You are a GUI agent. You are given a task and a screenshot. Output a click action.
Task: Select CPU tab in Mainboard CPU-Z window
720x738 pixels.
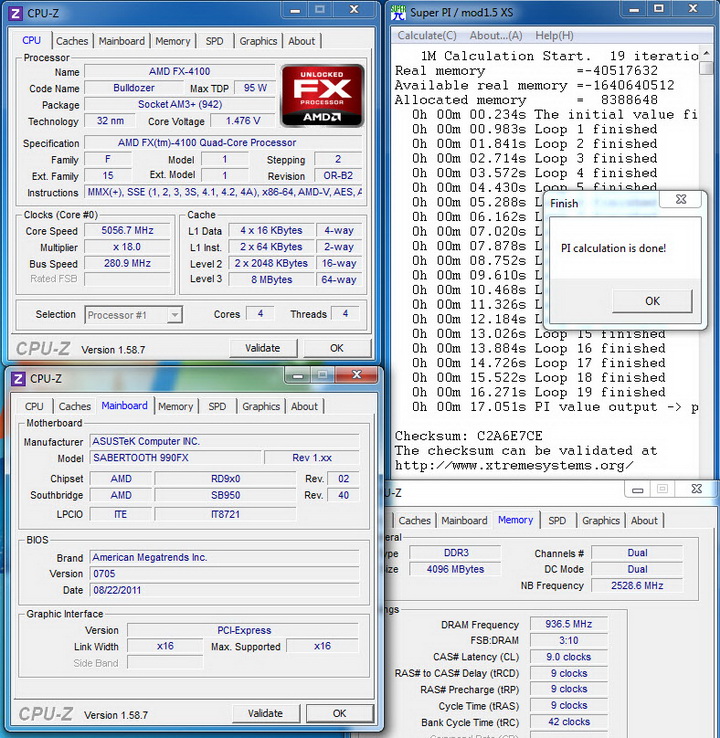[34, 407]
